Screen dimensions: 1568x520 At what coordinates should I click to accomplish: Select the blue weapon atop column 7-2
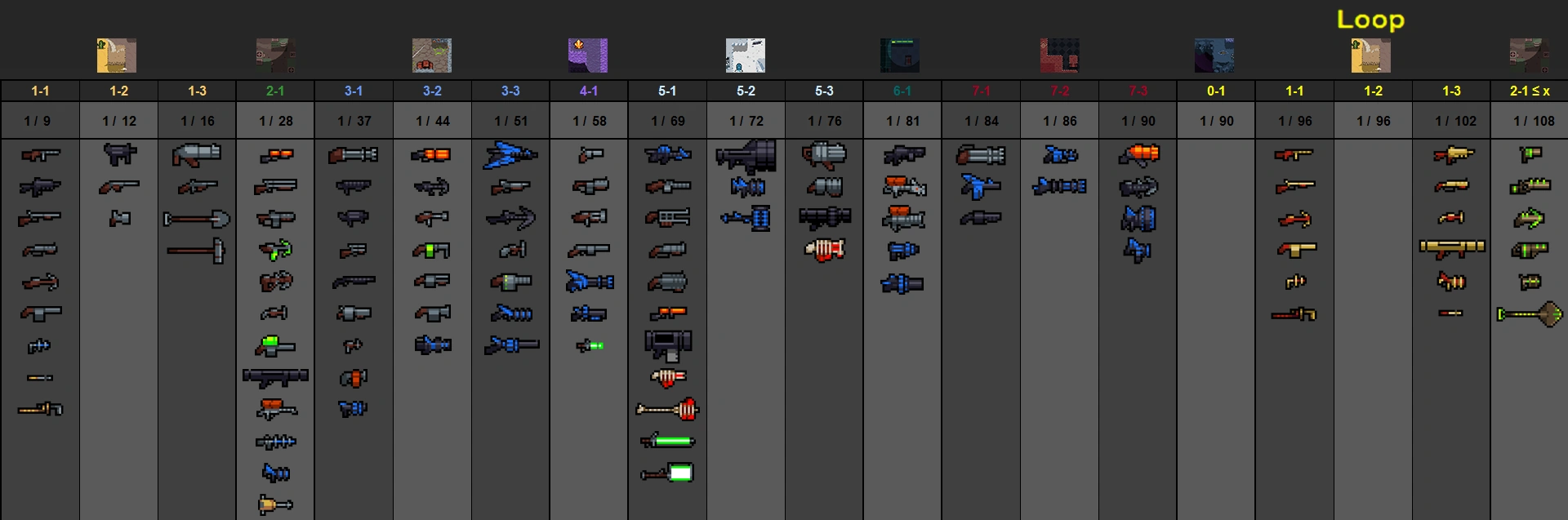[1060, 154]
